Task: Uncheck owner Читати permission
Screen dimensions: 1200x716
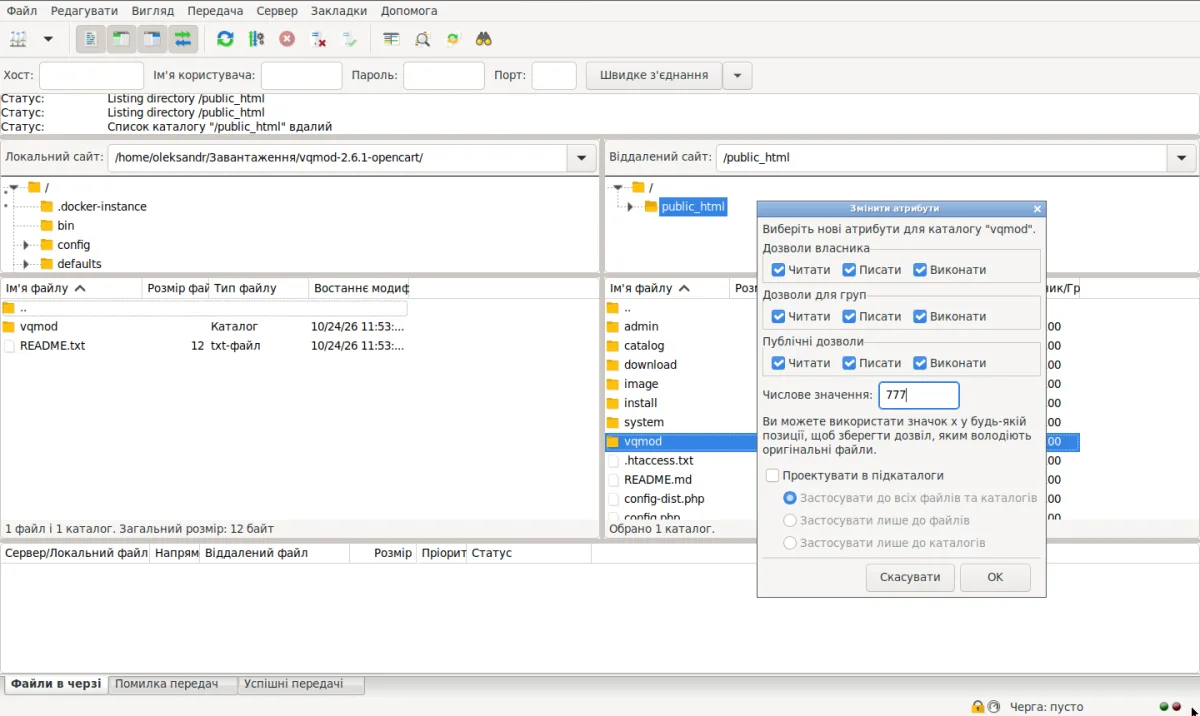Action: click(778, 270)
